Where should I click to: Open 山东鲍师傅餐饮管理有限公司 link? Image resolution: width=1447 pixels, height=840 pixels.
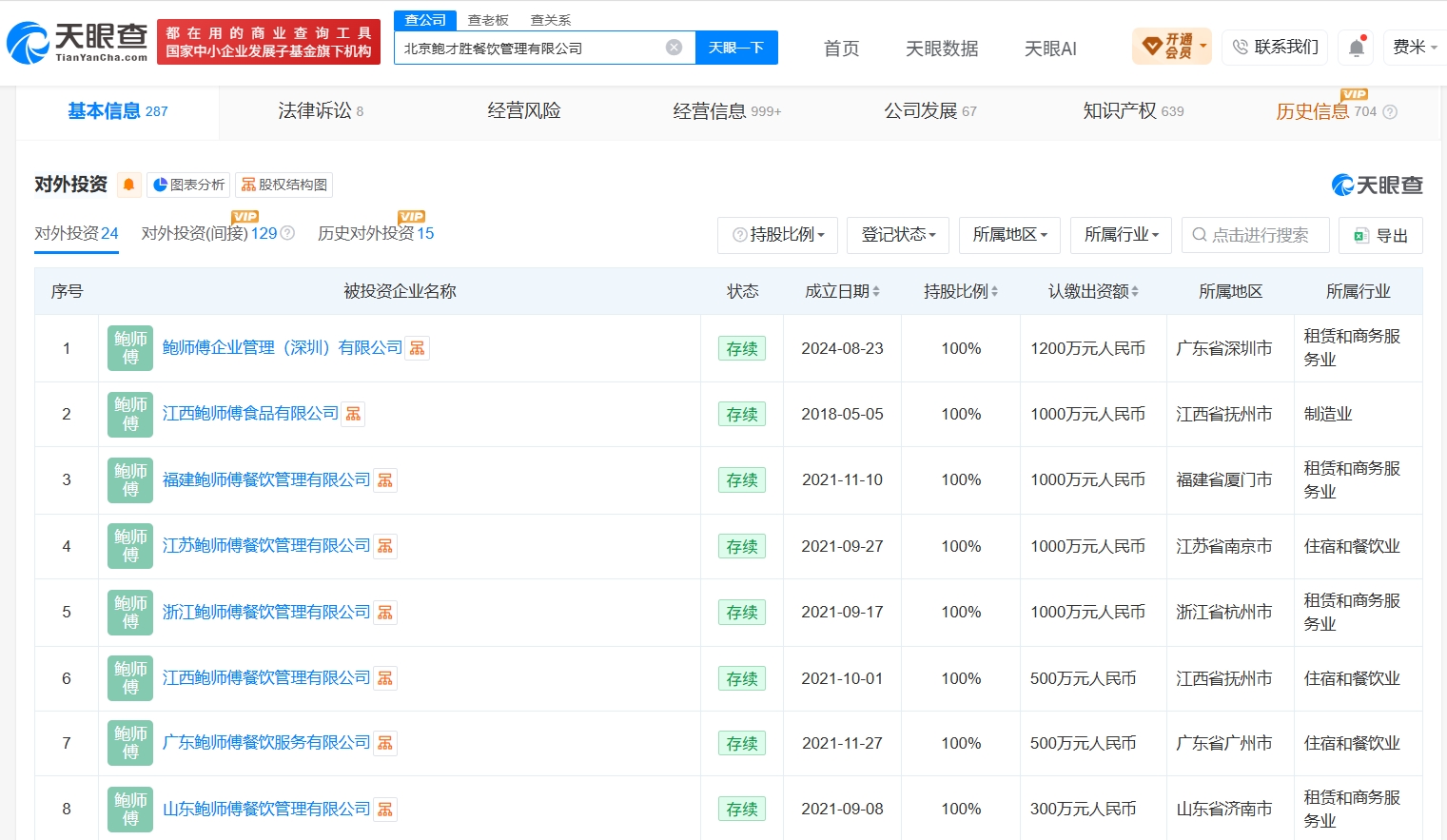(266, 810)
